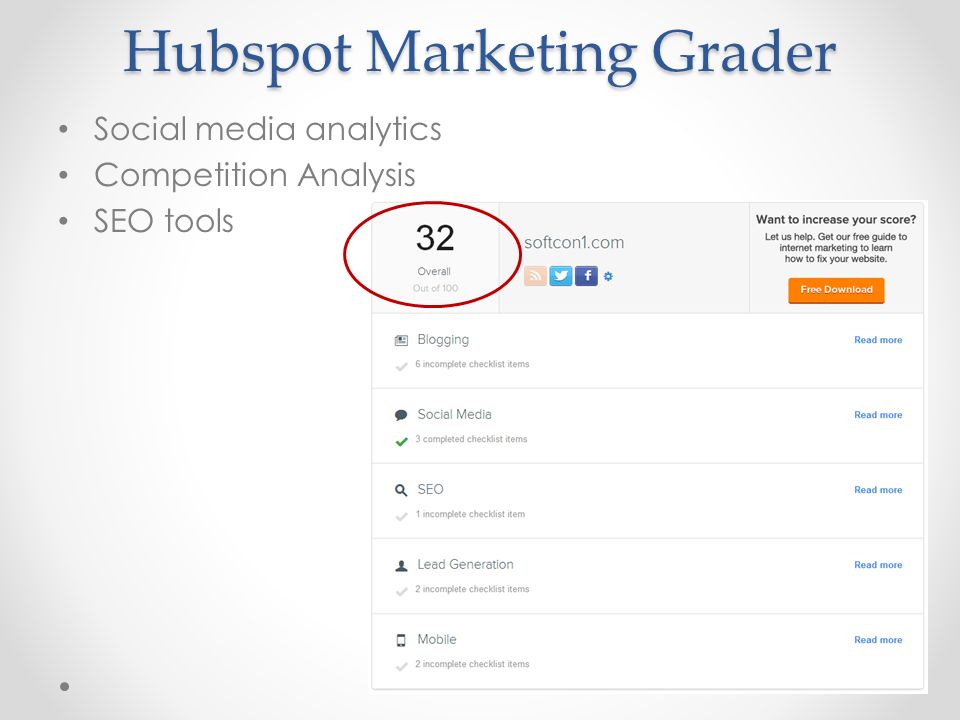
Task: Open Read more link for Social Media
Action: coord(878,415)
